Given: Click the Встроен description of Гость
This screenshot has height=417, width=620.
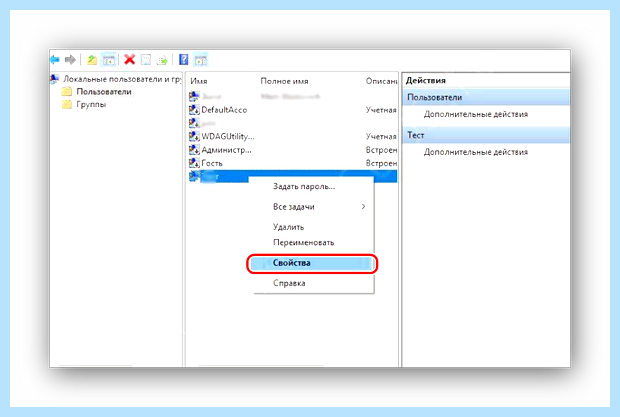Looking at the screenshot, I should pyautogui.click(x=381, y=163).
